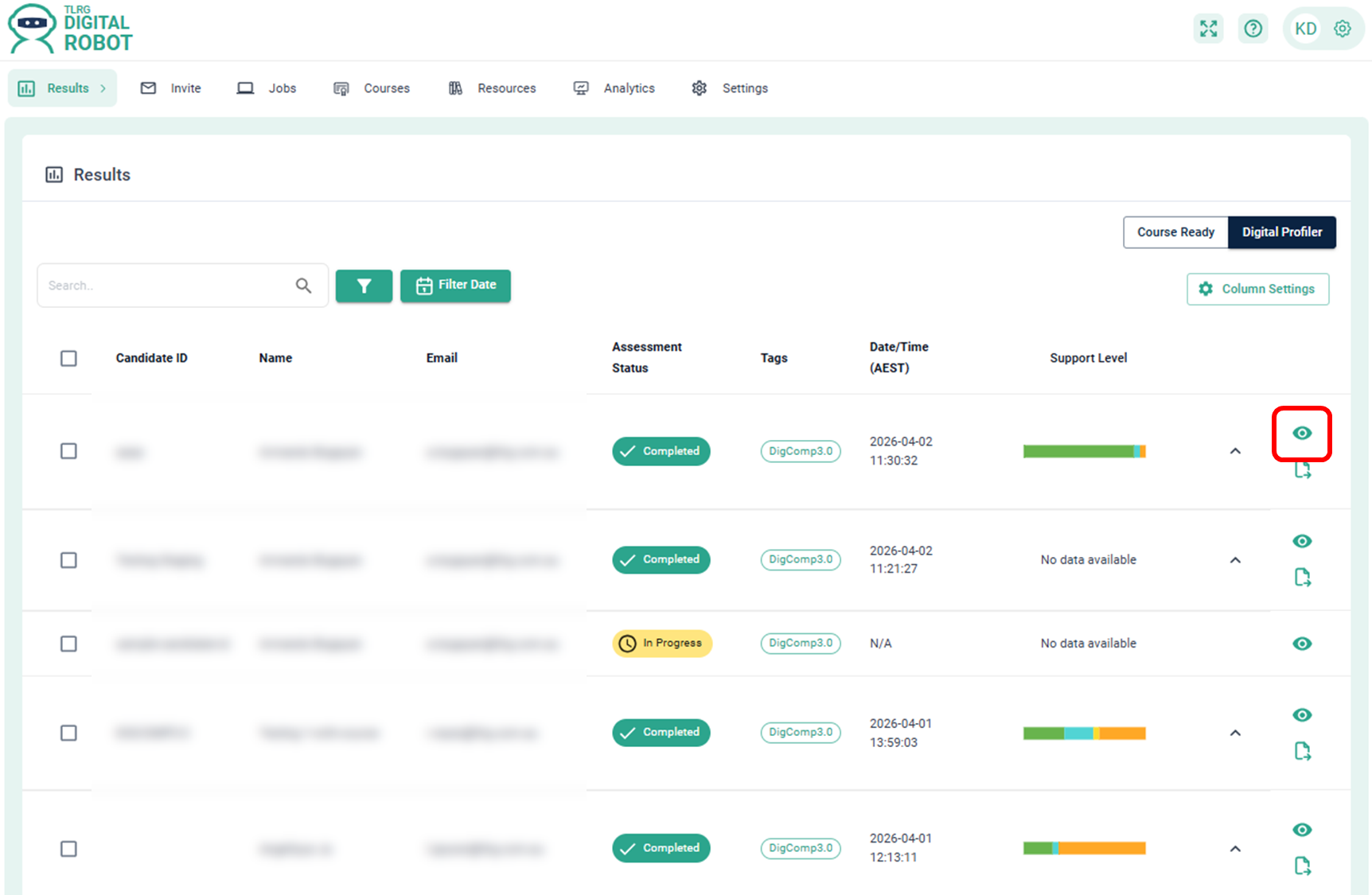Click Completed status badge on 12:13:11 row

661,848
